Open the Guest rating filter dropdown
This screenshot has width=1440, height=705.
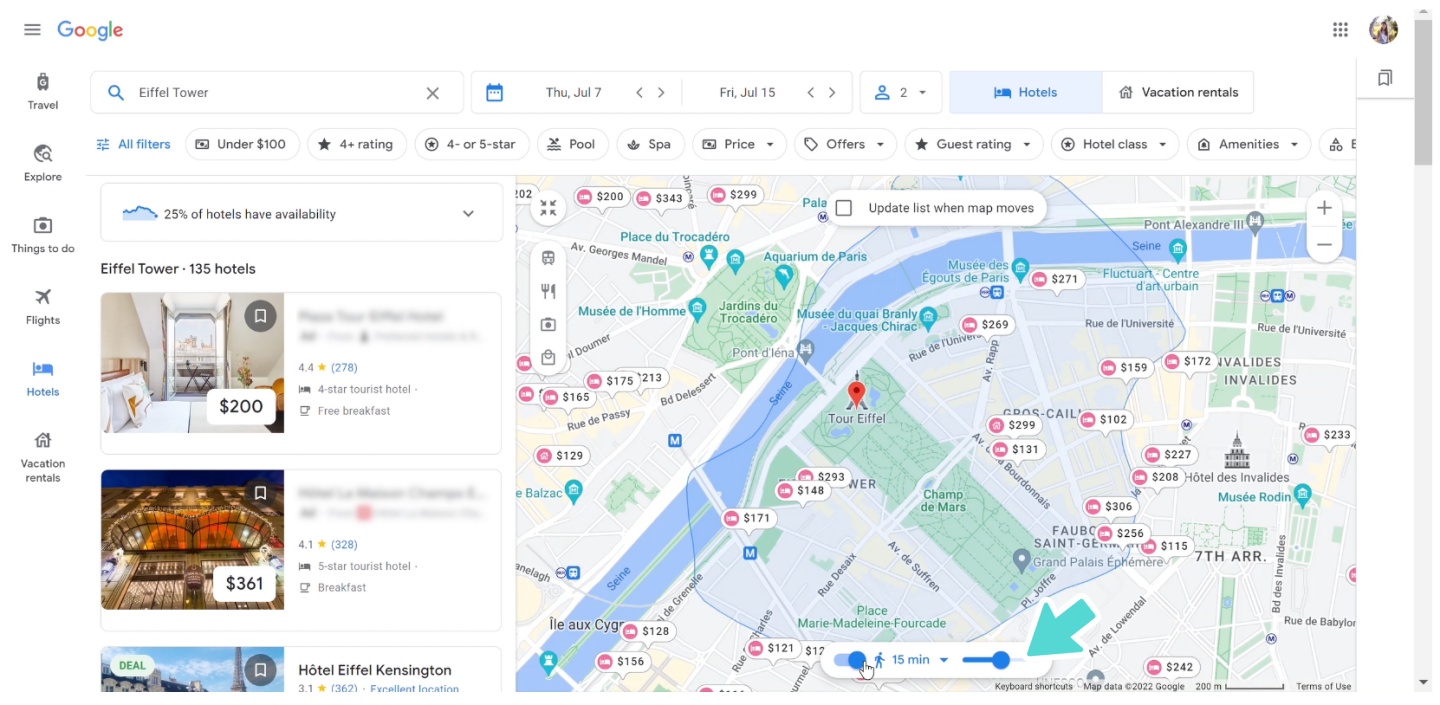click(x=972, y=144)
